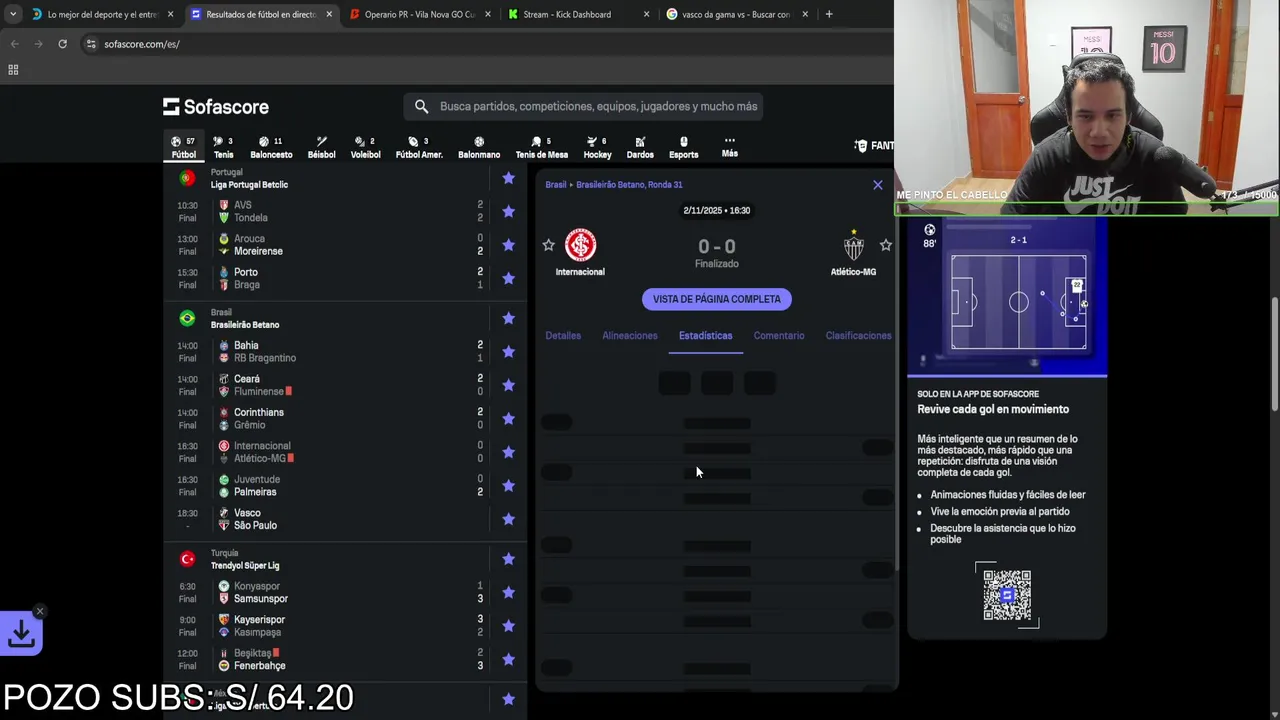1280x720 pixels.
Task: Select the Fútbol sport icon
Action: (x=184, y=147)
